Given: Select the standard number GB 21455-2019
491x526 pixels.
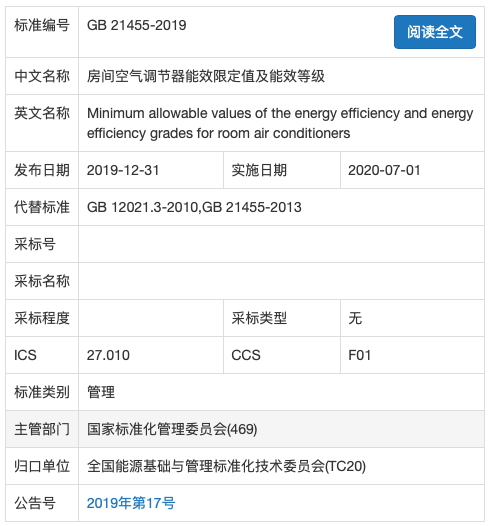Looking at the screenshot, I should pyautogui.click(x=137, y=25).
